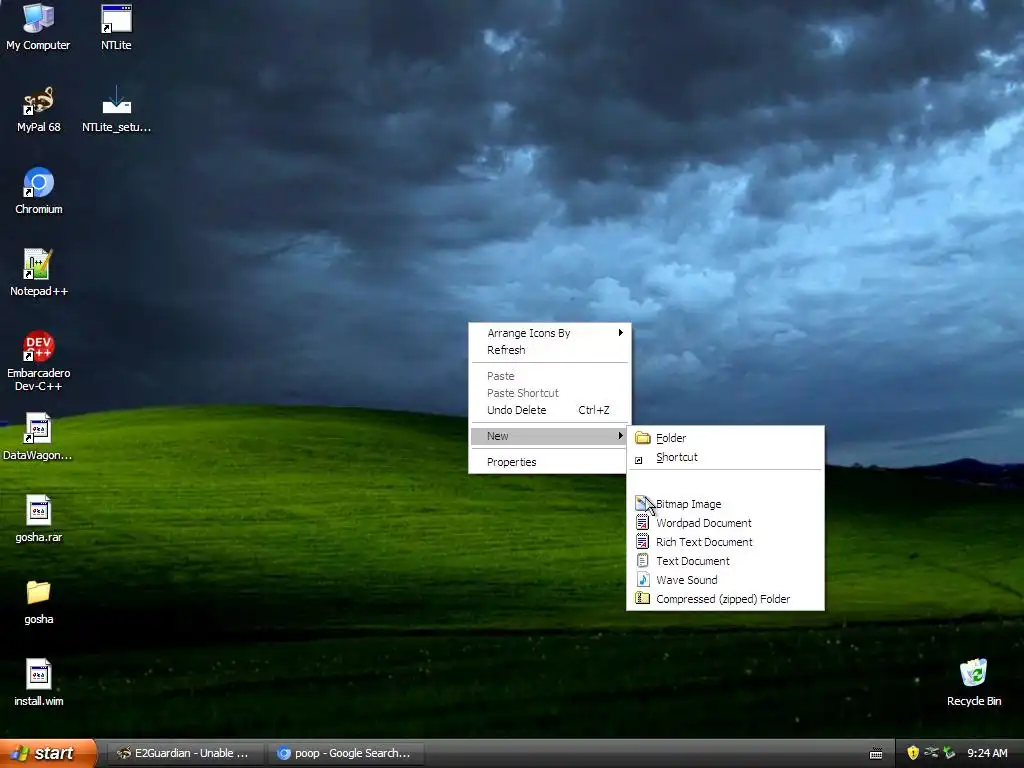This screenshot has width=1024, height=768.
Task: Choose Undo Delete in the context menu
Action: pyautogui.click(x=549, y=410)
